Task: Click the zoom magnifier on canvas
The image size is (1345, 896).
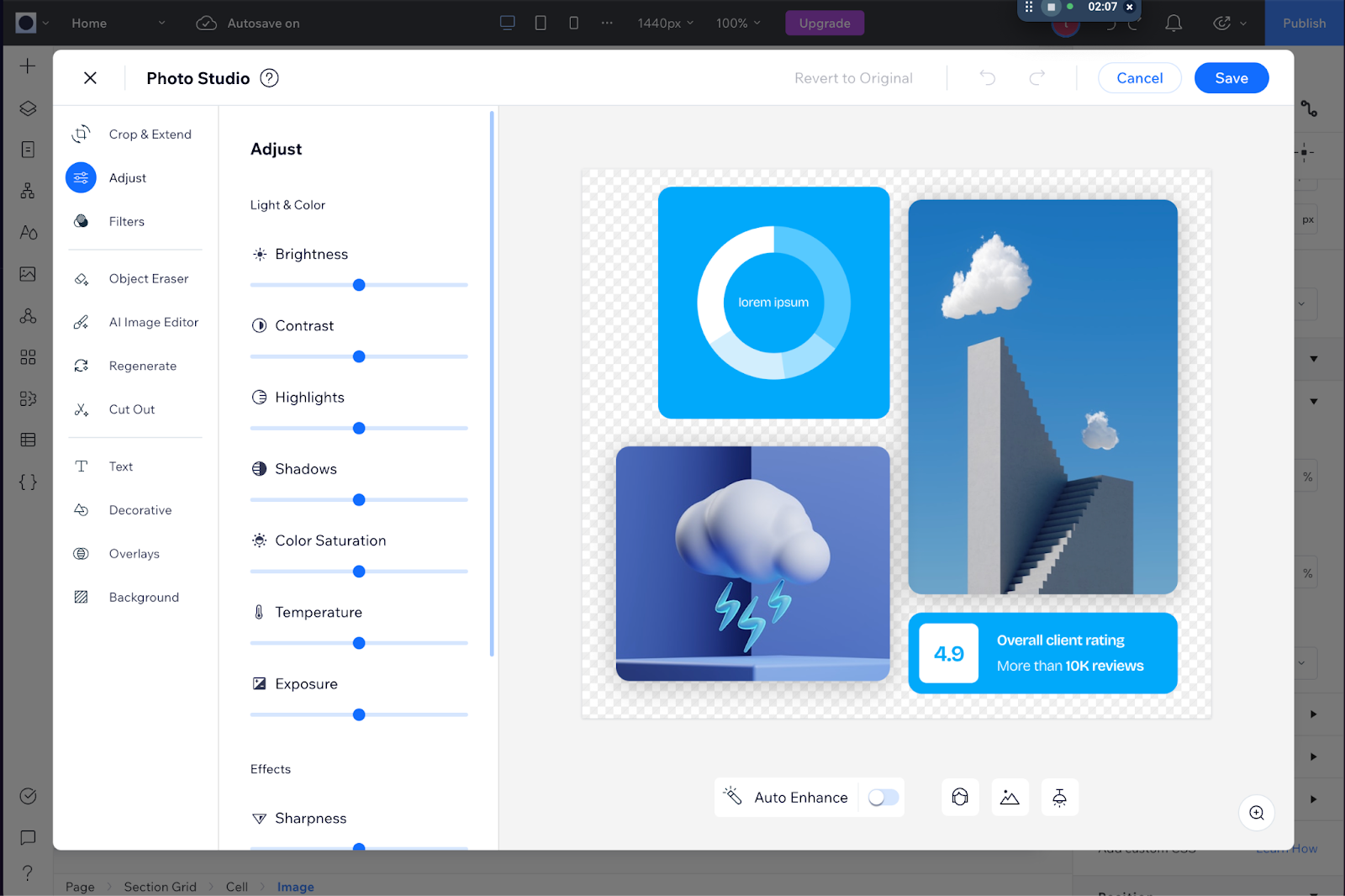Action: [x=1256, y=813]
